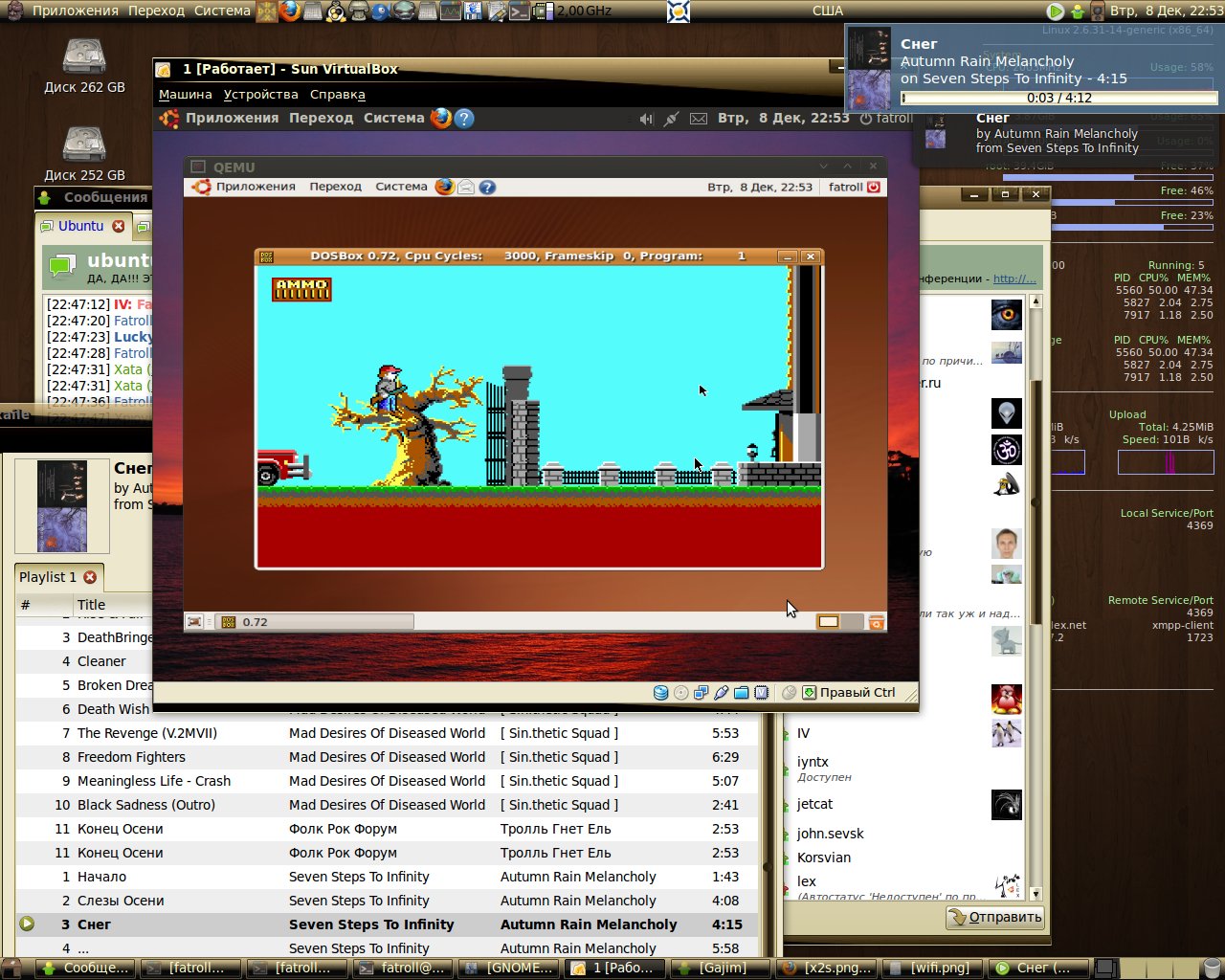This screenshot has width=1225, height=980.
Task: Click VirtualBox shared folders indicator
Action: (741, 693)
